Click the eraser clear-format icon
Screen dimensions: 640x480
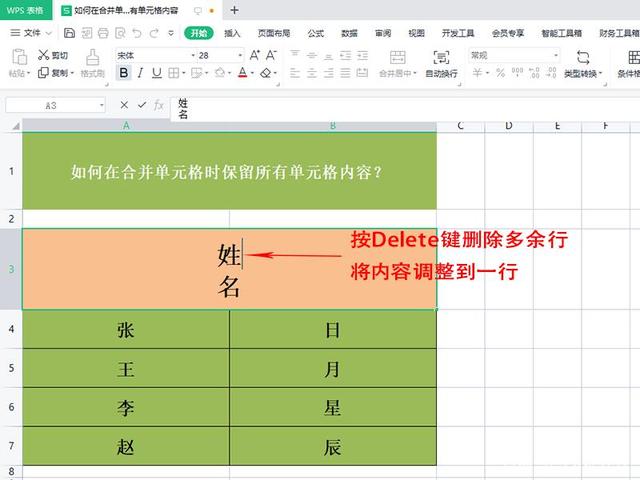pos(266,73)
